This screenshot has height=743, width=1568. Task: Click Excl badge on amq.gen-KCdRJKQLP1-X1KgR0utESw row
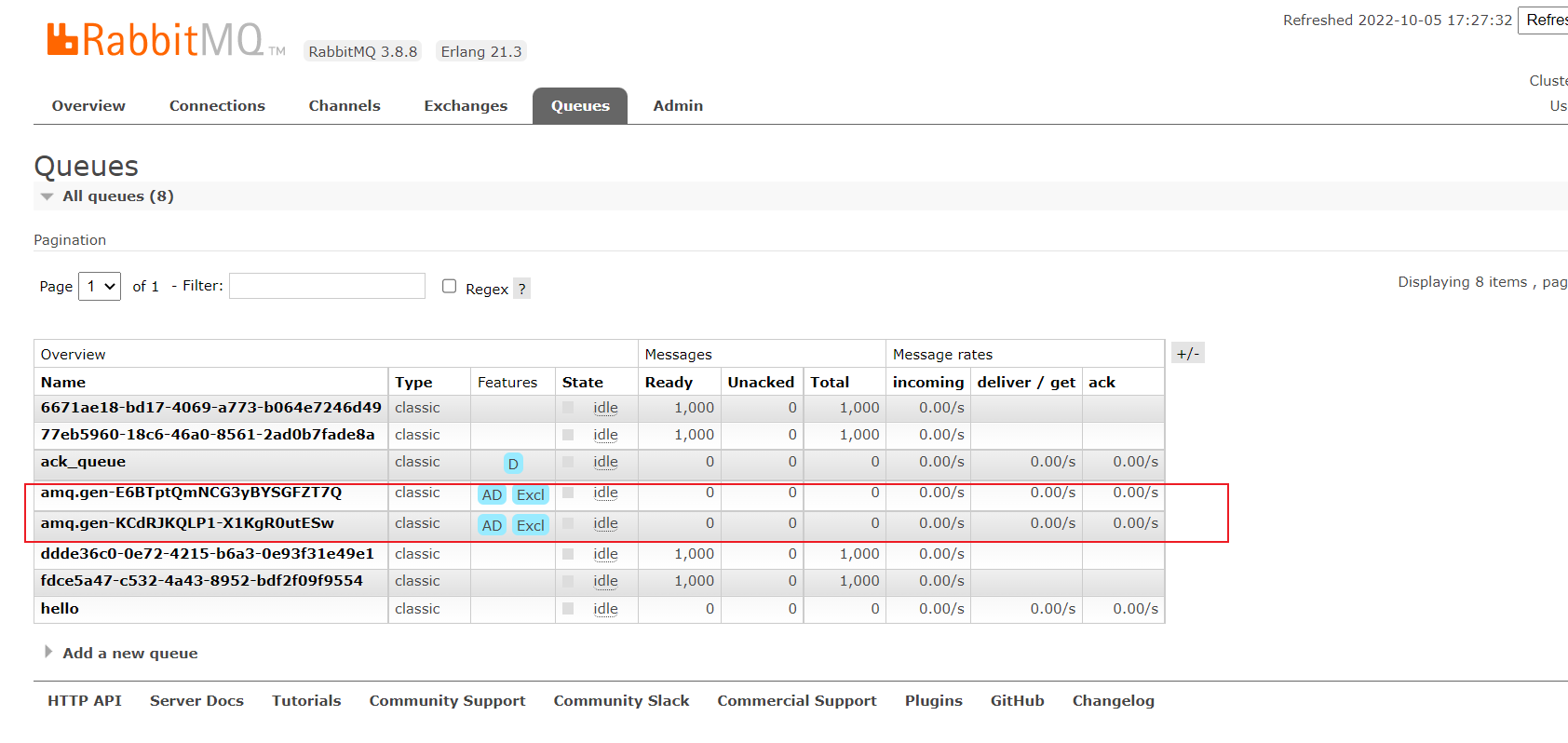click(x=531, y=525)
